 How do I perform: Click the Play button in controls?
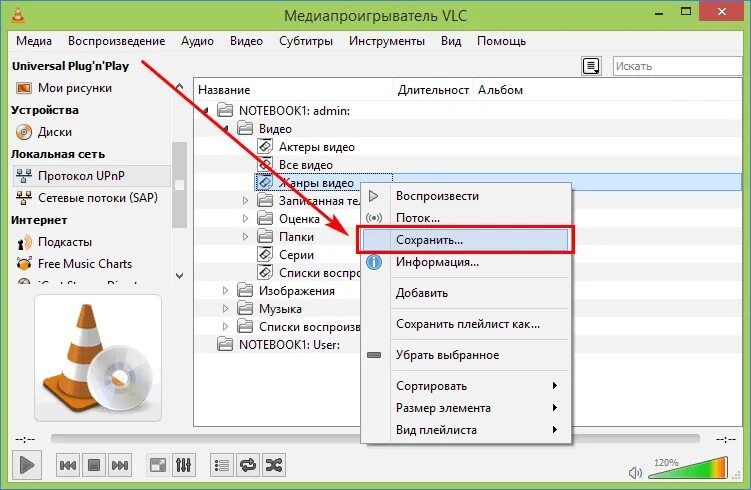click(x=27, y=465)
